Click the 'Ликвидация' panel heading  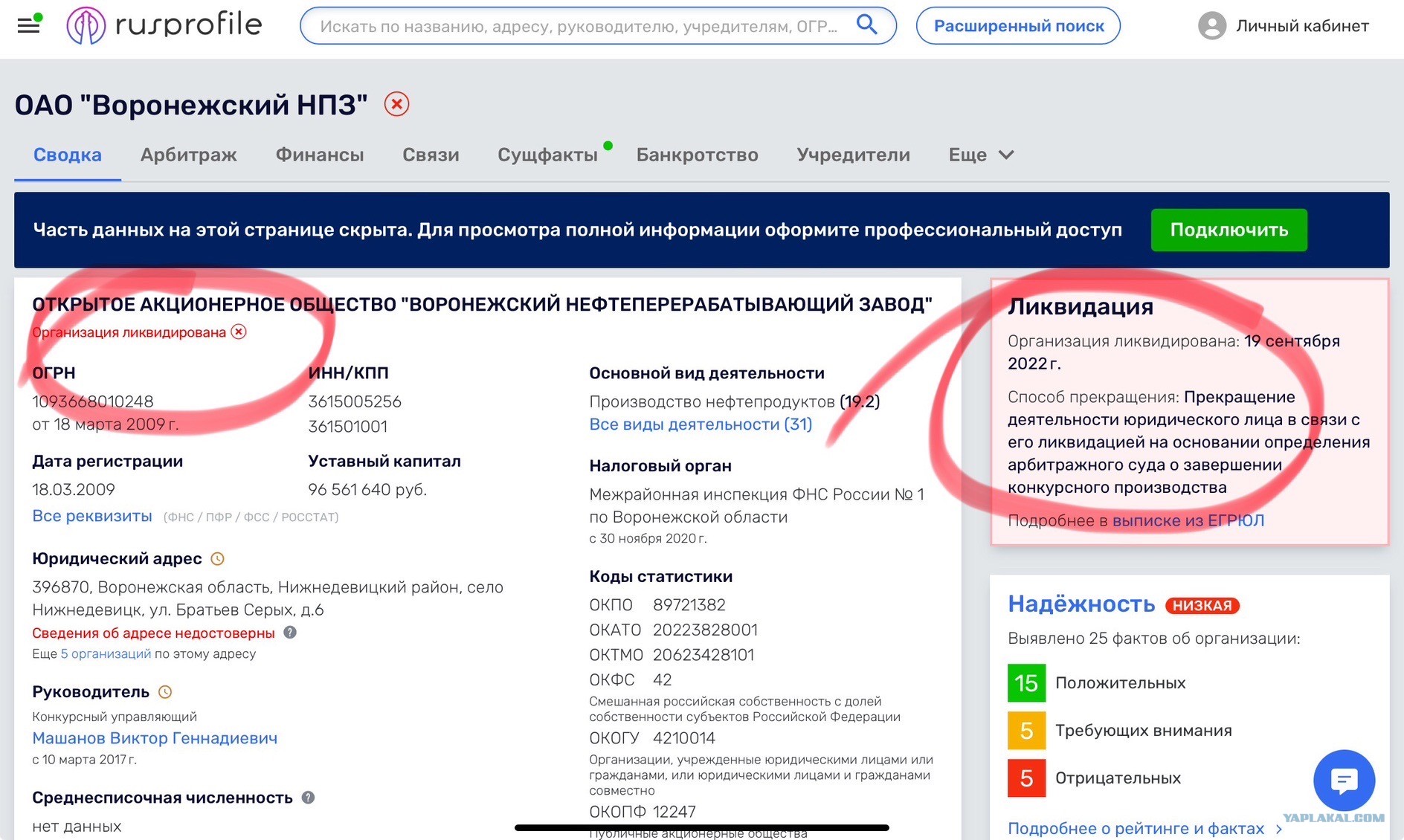pos(1081,307)
